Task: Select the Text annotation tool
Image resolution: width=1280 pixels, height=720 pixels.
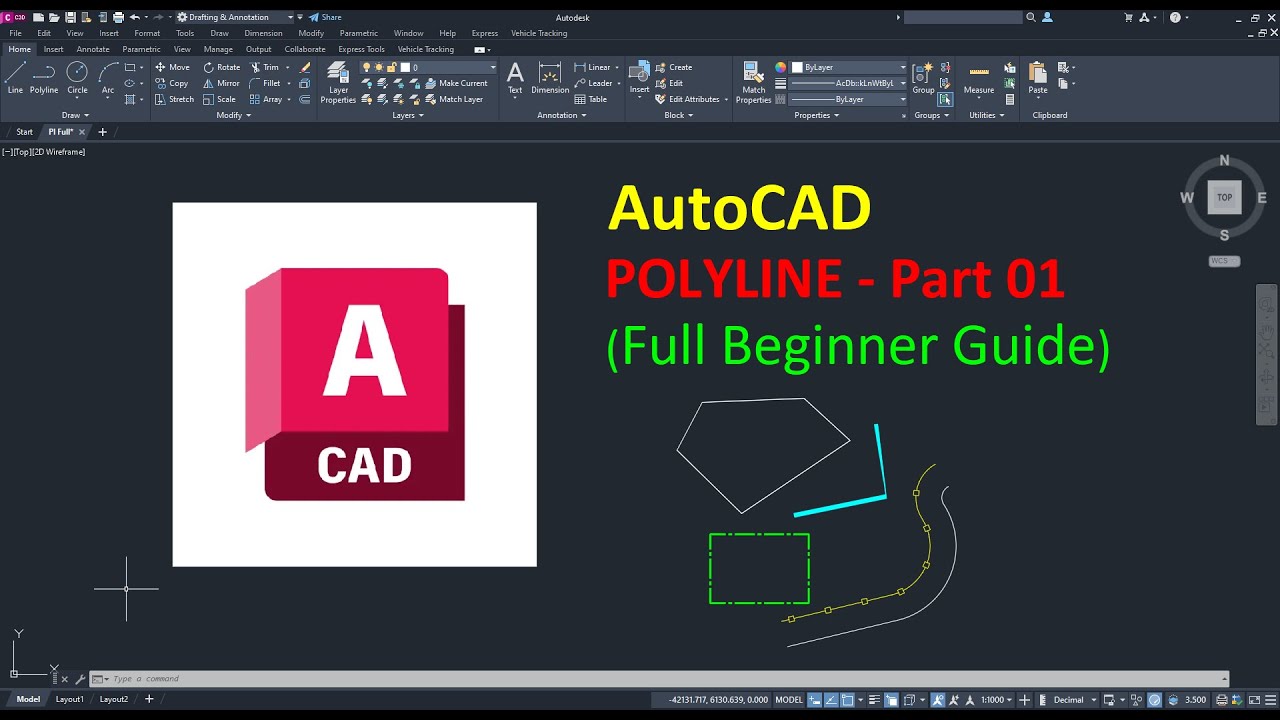Action: click(x=514, y=78)
